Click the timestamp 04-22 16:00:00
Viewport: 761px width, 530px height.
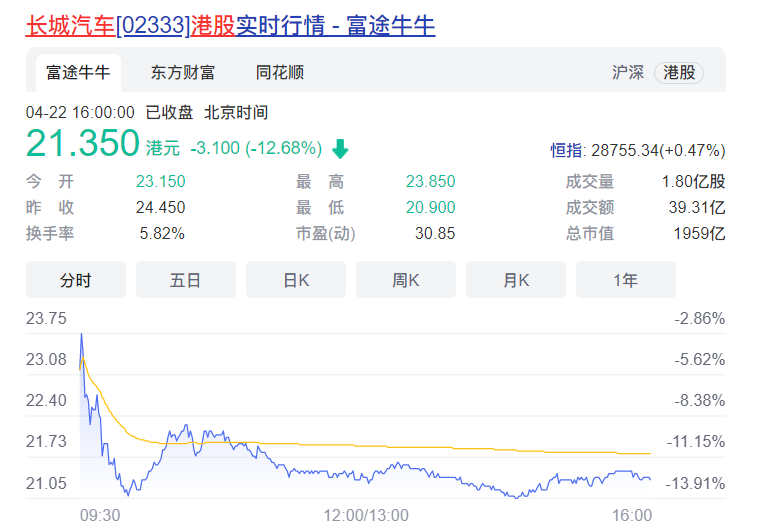tap(80, 113)
